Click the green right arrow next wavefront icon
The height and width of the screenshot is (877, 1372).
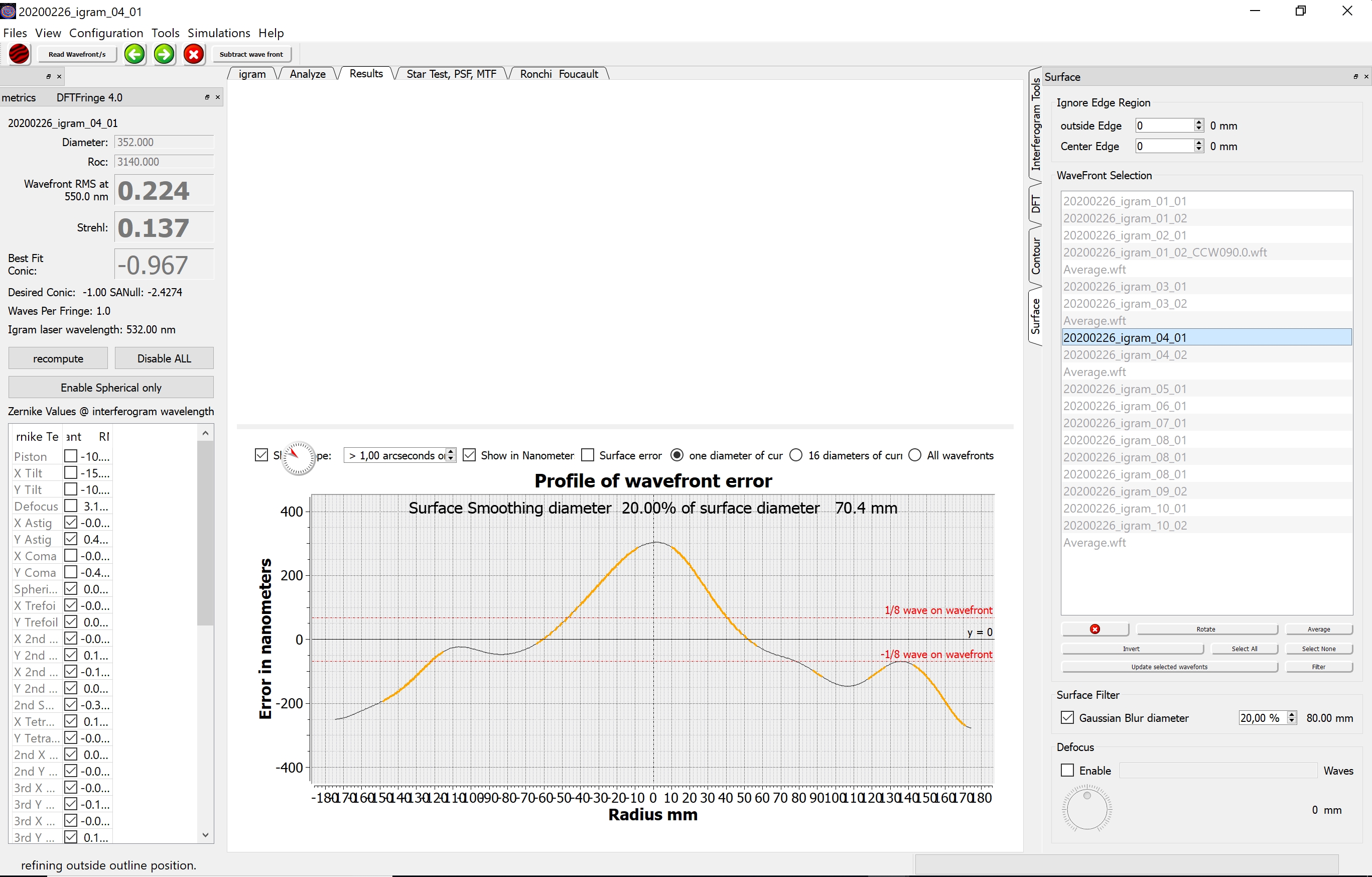164,54
